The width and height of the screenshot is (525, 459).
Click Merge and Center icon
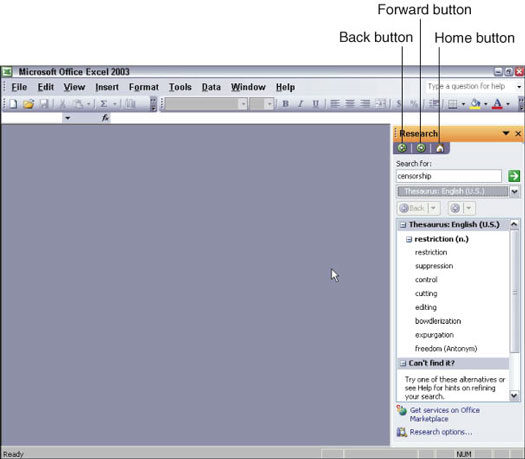[381, 104]
